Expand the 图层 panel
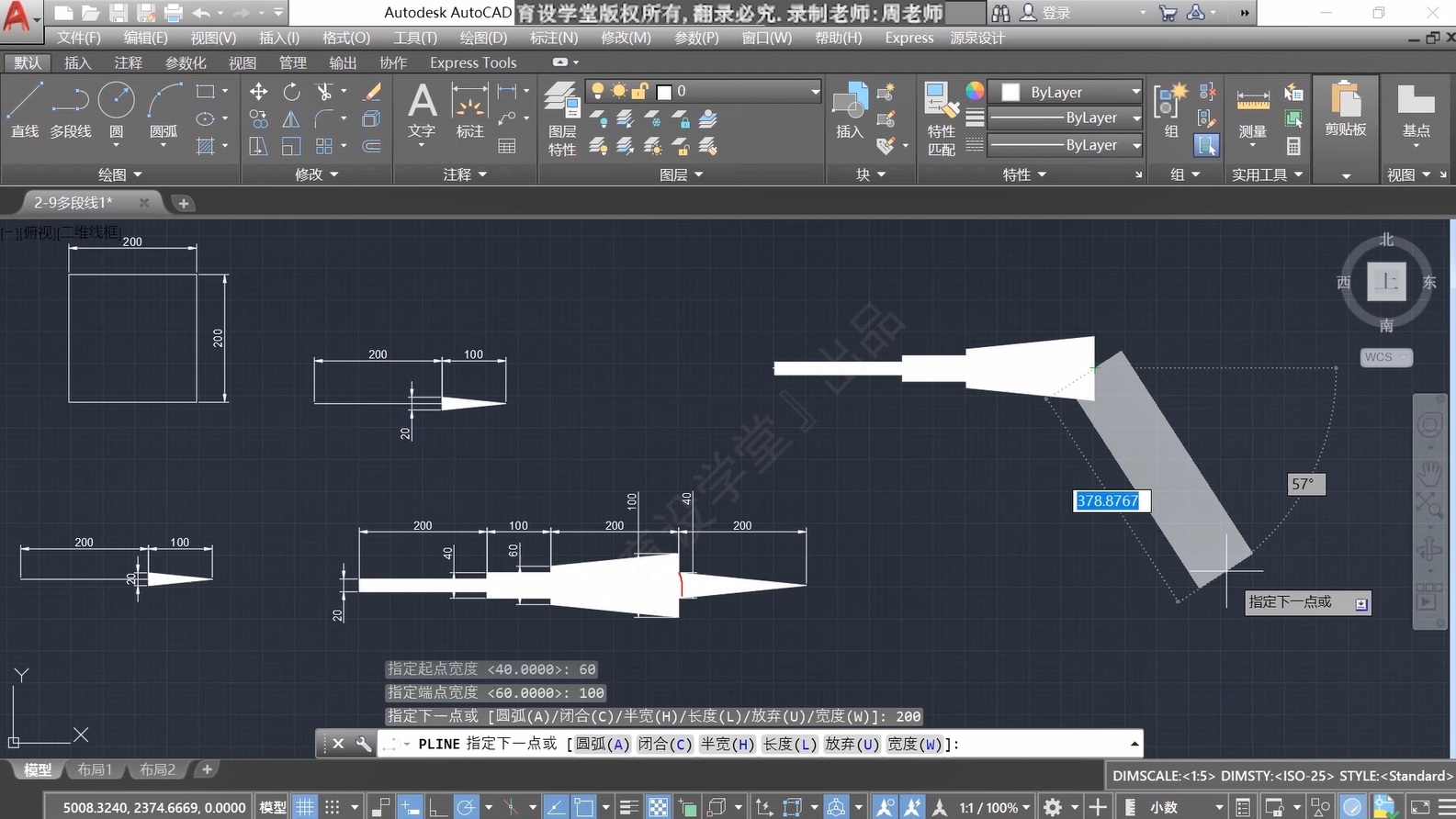The image size is (1456, 819). tap(682, 174)
